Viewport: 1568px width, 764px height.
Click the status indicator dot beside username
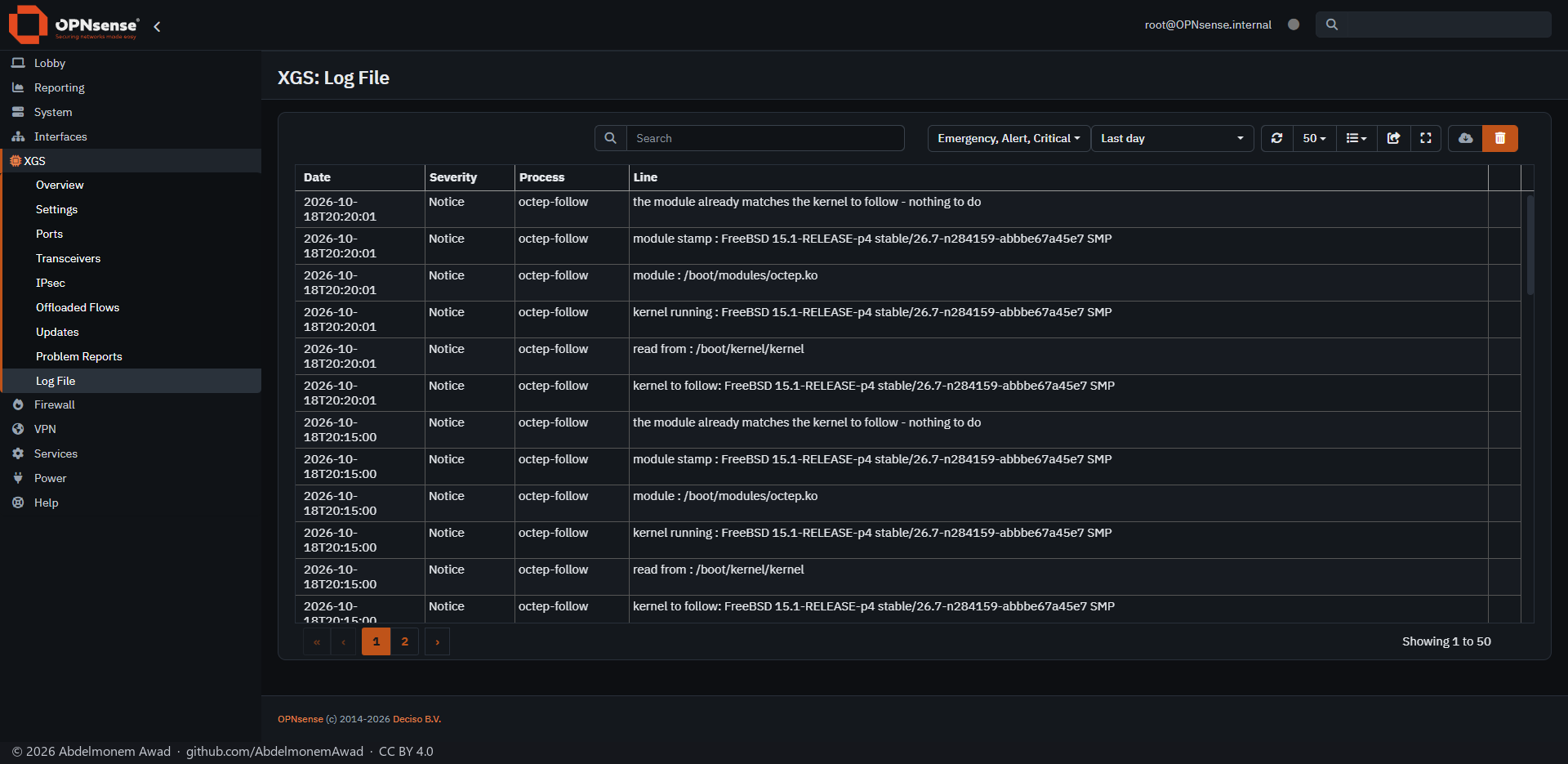[x=1294, y=25]
